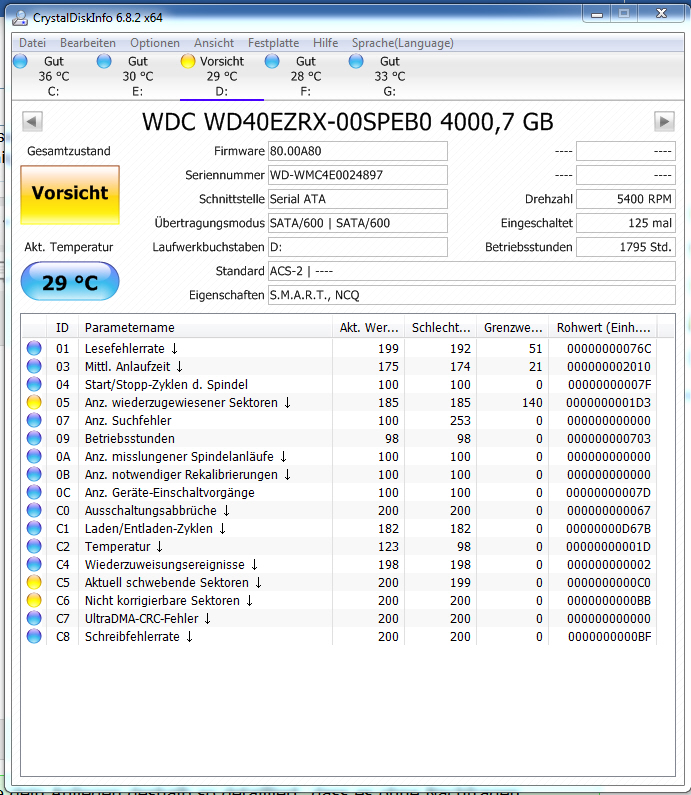Viewport: 691px width, 795px height.
Task: Click the Schnittstelle field Serial ATA
Action: [x=357, y=199]
